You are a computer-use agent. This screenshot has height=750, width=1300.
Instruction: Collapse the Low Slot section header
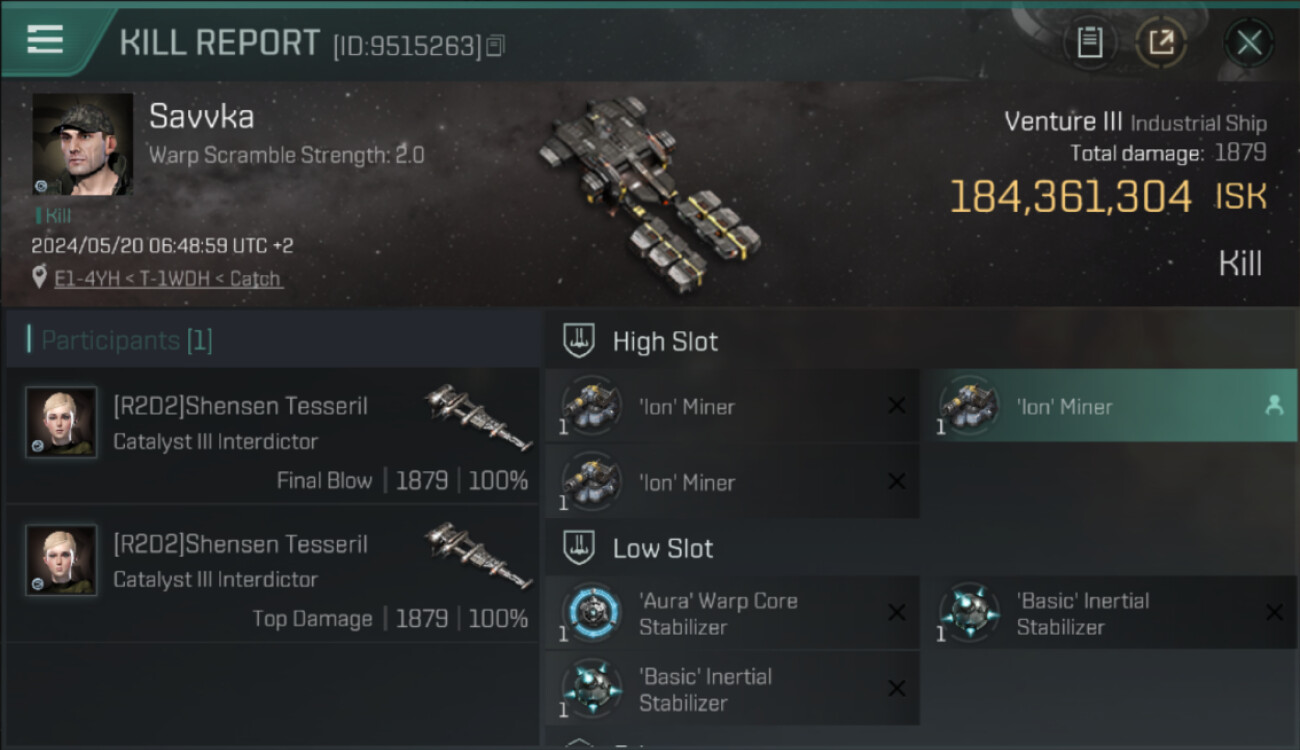click(x=921, y=548)
